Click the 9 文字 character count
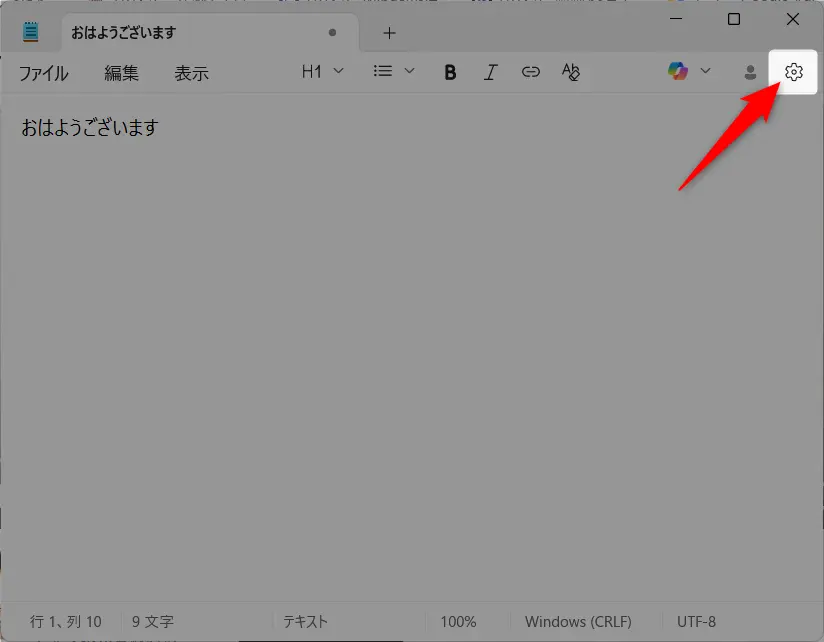The image size is (824, 642). (152, 622)
